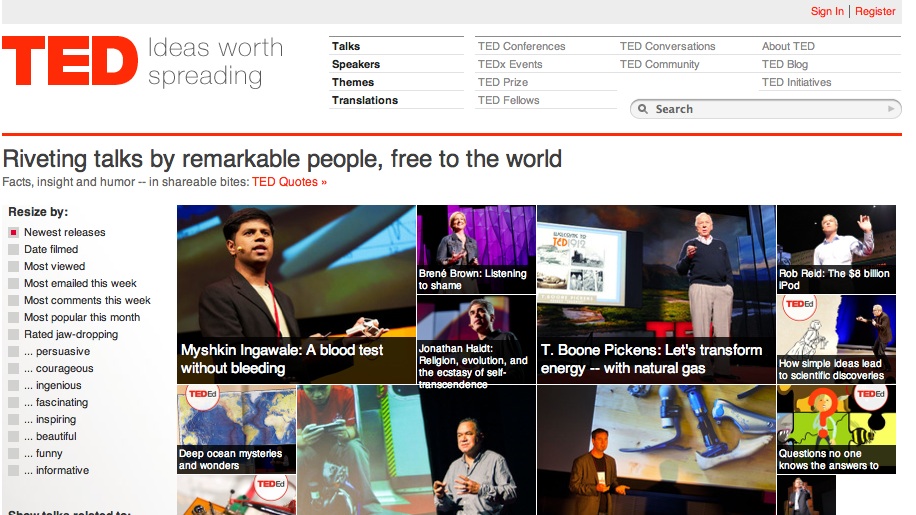
Task: Select Rated jaw-dropping option
Action: pyautogui.click(x=13, y=335)
